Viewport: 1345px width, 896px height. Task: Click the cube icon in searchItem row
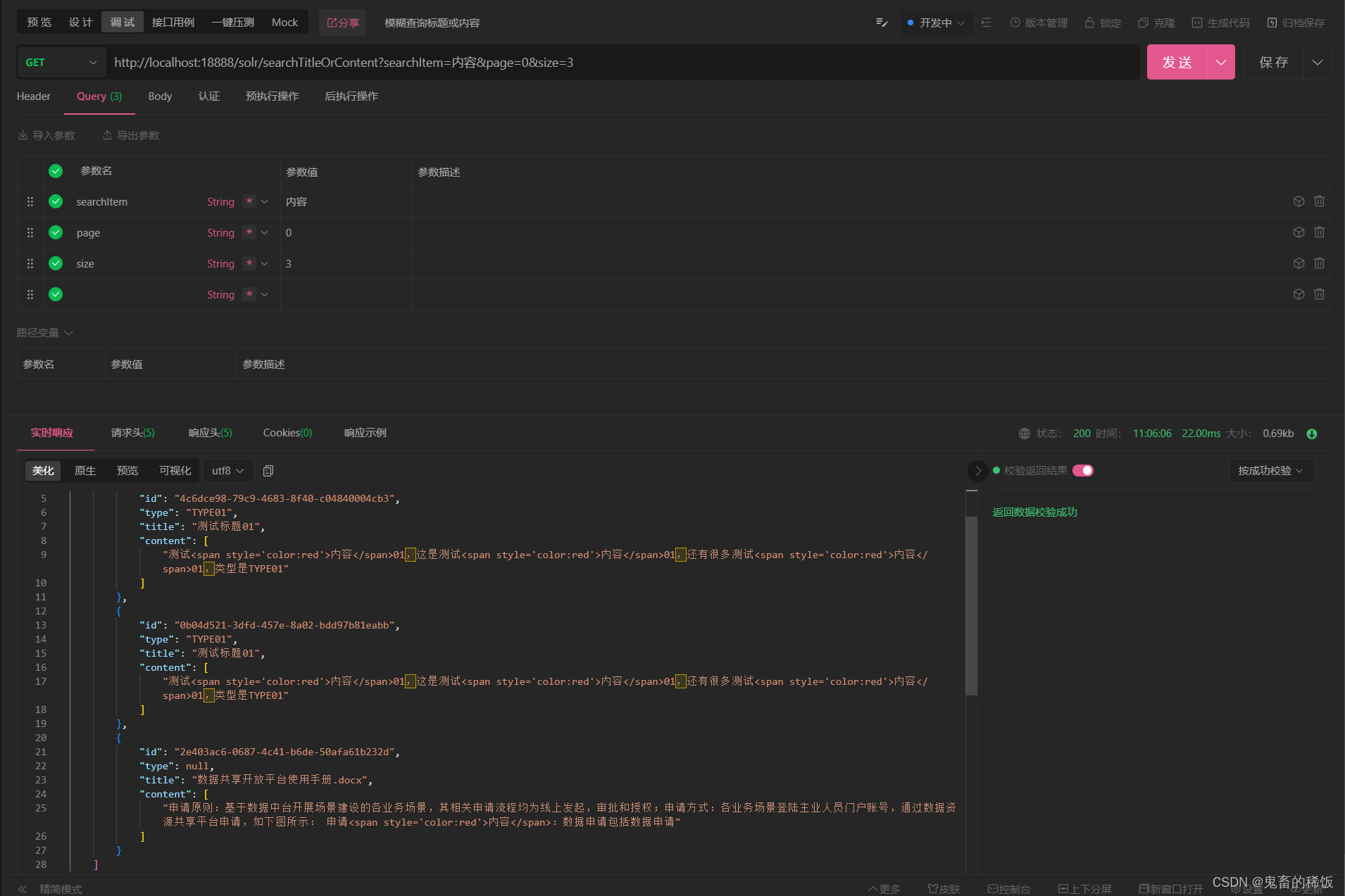(x=1299, y=201)
